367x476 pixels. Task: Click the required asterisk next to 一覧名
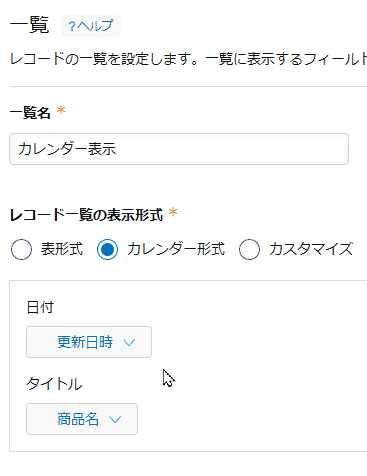[61, 110]
